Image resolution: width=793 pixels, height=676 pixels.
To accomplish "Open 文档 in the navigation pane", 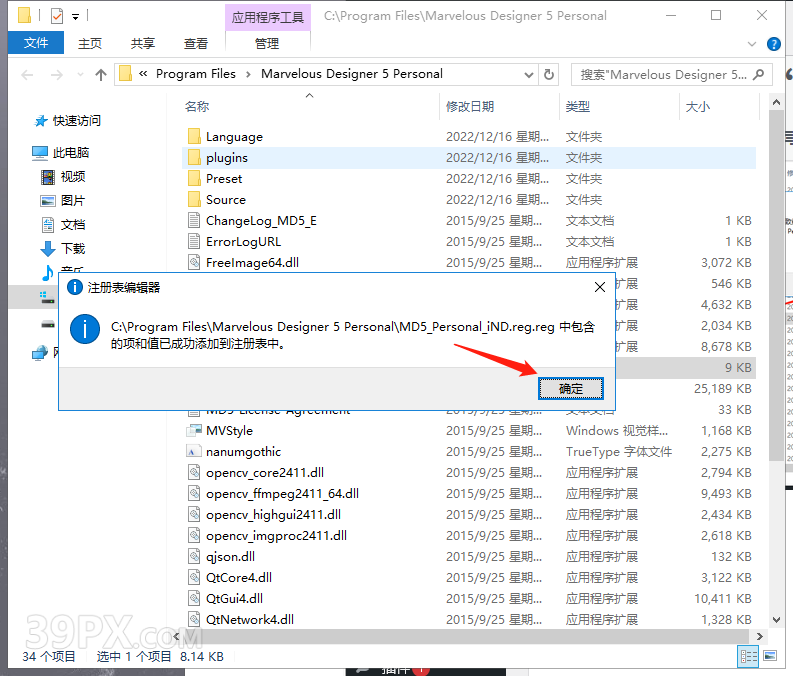I will (73, 224).
